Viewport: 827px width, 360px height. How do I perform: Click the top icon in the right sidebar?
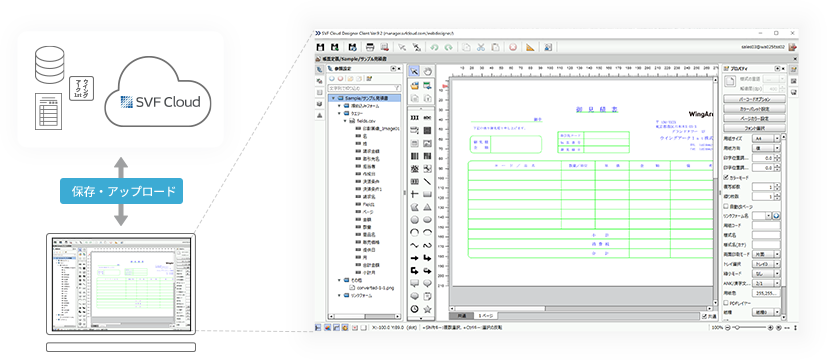click(x=793, y=70)
